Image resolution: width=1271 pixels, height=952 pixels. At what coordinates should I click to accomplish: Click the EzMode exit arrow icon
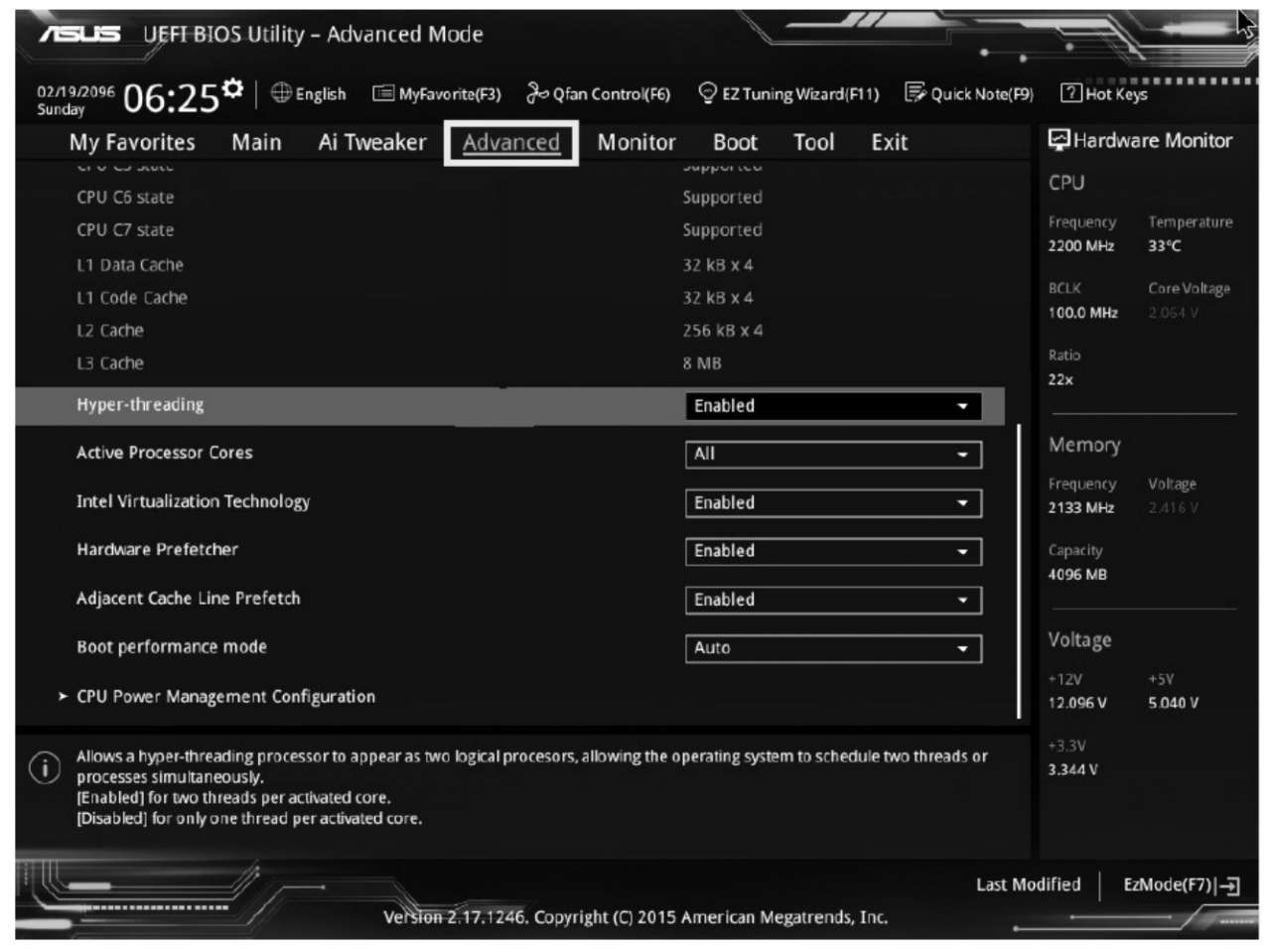[x=1230, y=885]
